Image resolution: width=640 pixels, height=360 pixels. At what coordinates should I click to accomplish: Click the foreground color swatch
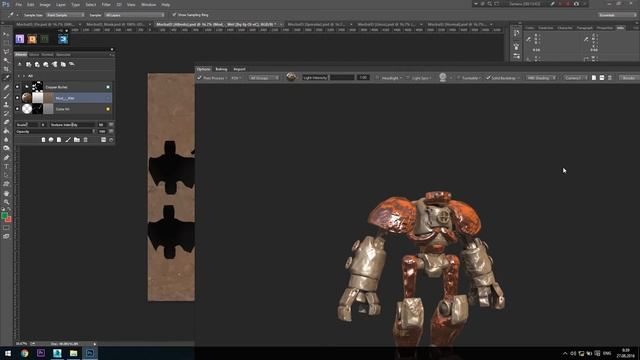(x=4, y=216)
